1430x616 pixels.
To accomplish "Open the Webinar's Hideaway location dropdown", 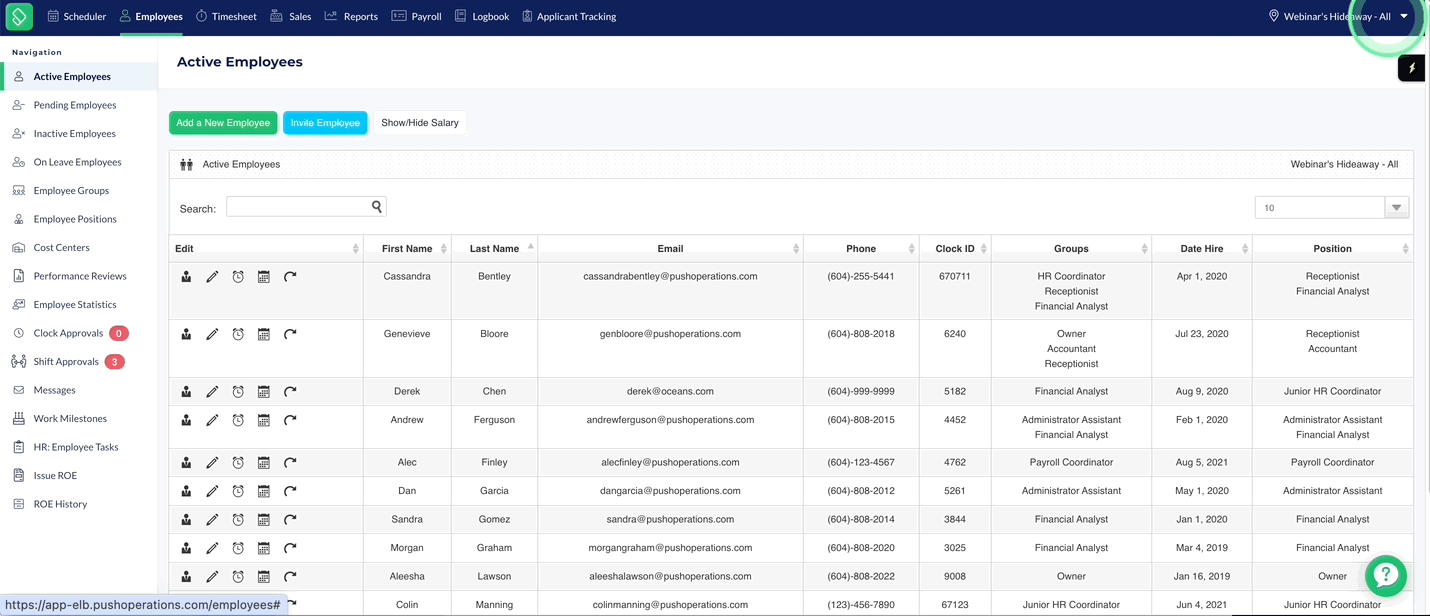I will click(1339, 16).
